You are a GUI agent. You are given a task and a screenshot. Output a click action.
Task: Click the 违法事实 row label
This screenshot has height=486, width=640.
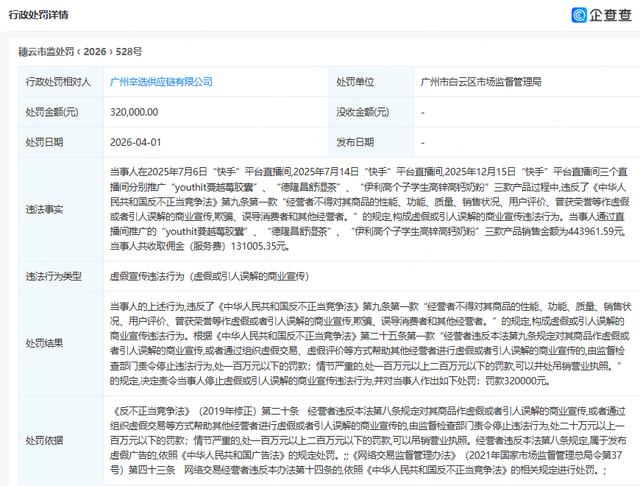44,210
